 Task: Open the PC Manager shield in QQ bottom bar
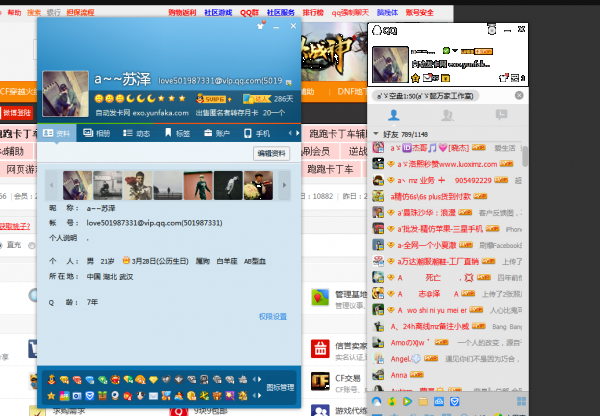455,401
